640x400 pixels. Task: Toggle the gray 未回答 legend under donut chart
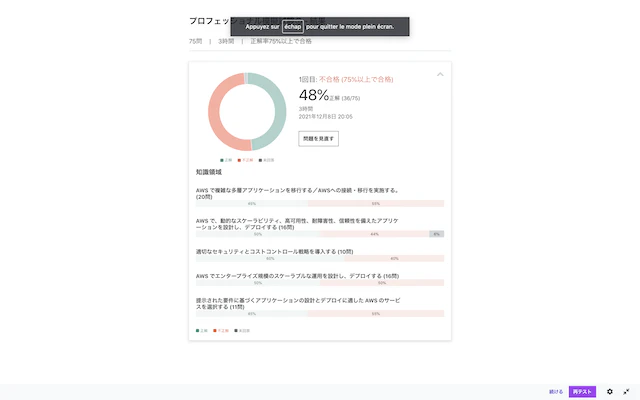(267, 160)
